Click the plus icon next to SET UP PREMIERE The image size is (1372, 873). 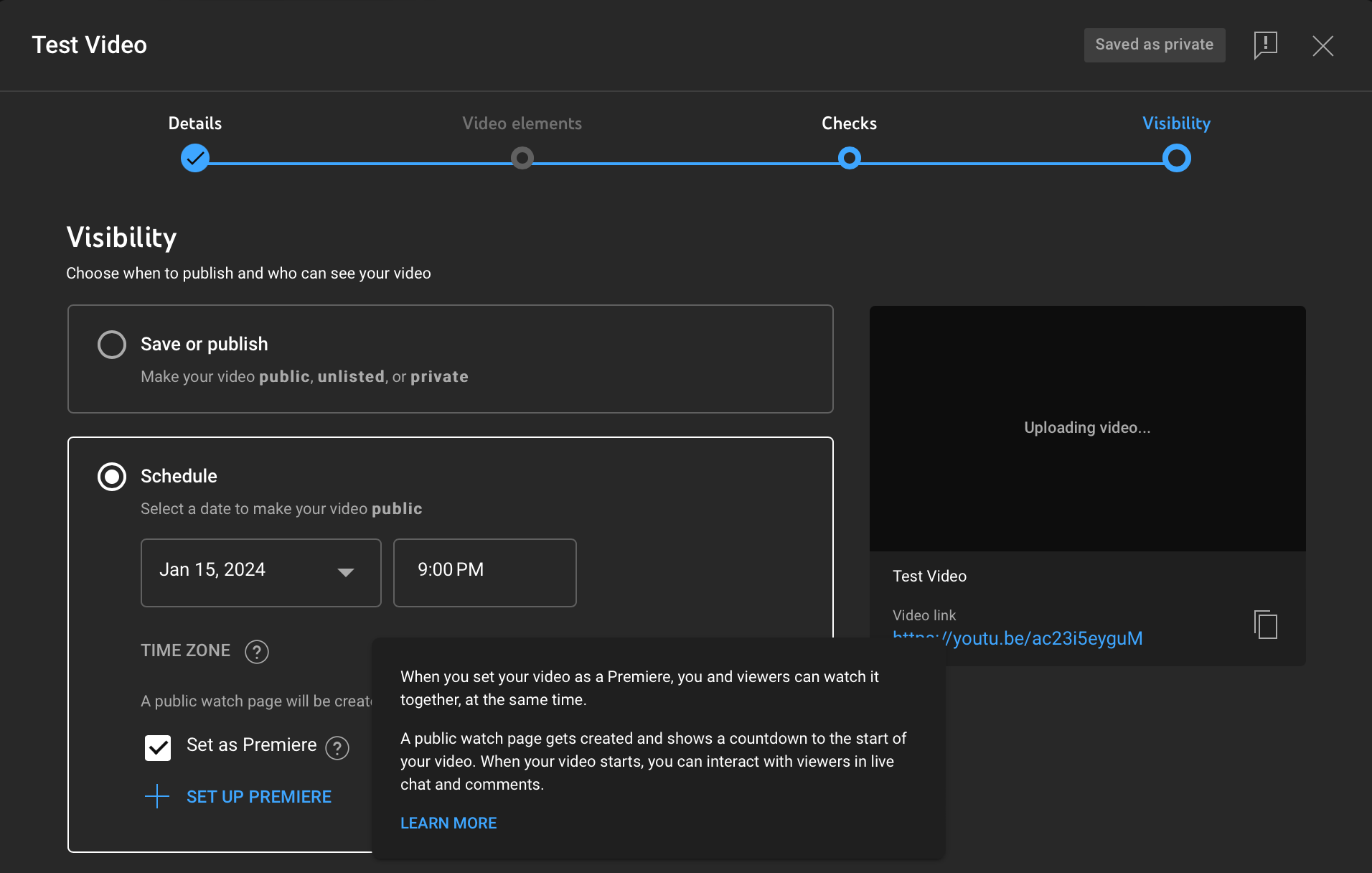(x=156, y=796)
